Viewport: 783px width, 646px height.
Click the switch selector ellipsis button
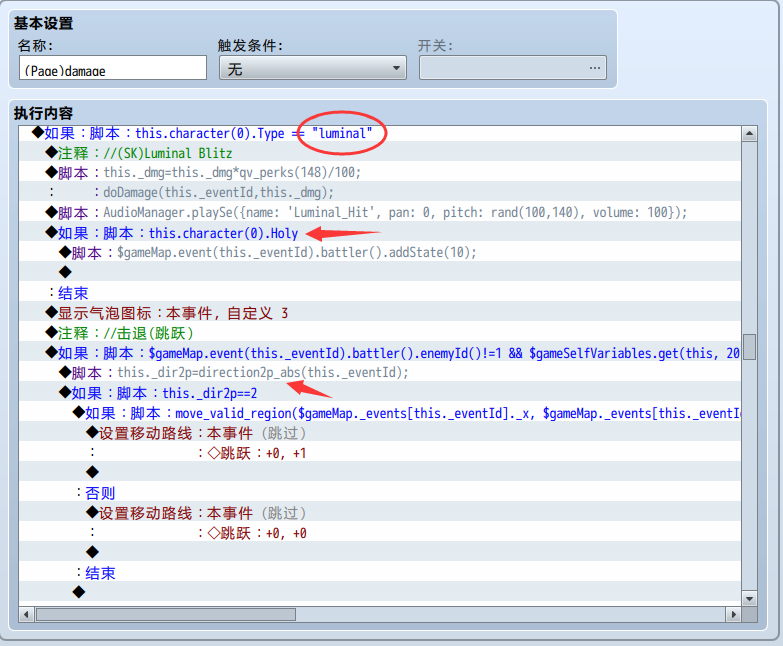click(594, 68)
